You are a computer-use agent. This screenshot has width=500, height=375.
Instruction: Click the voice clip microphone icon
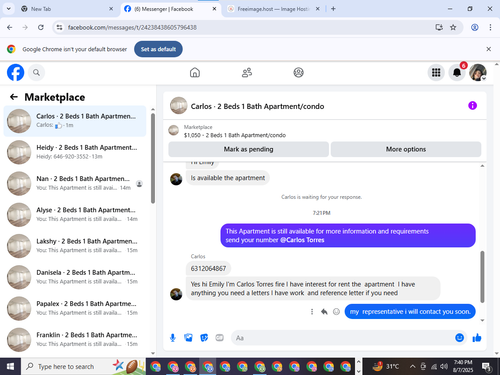click(173, 338)
